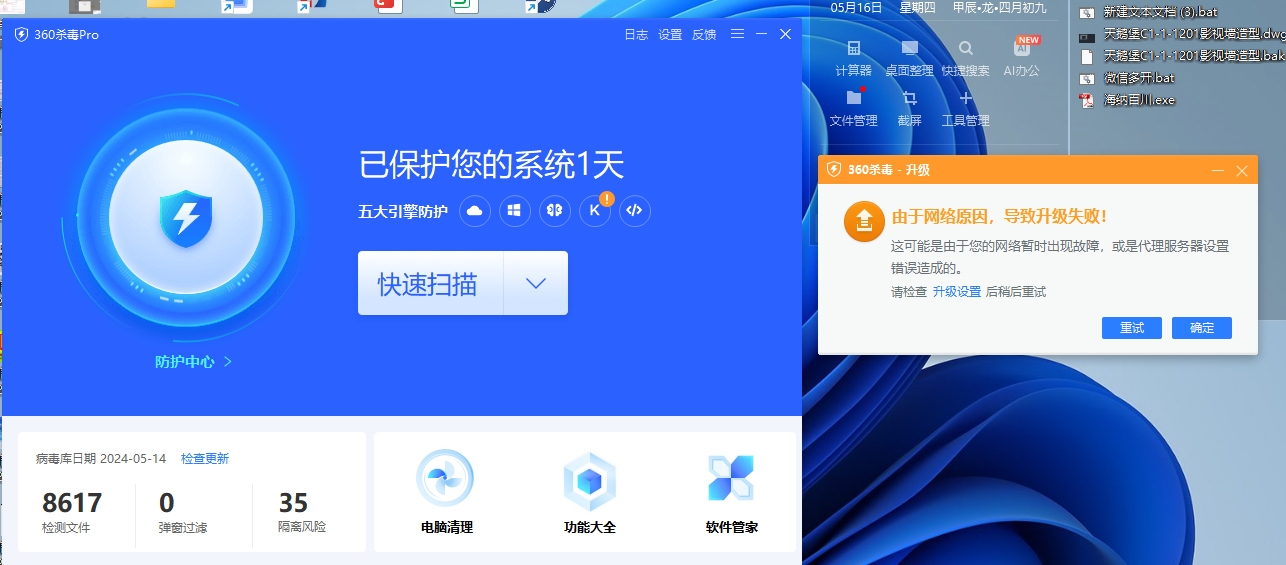Open AI办公 widget with NEW badge
The image size is (1286, 565).
1022,48
